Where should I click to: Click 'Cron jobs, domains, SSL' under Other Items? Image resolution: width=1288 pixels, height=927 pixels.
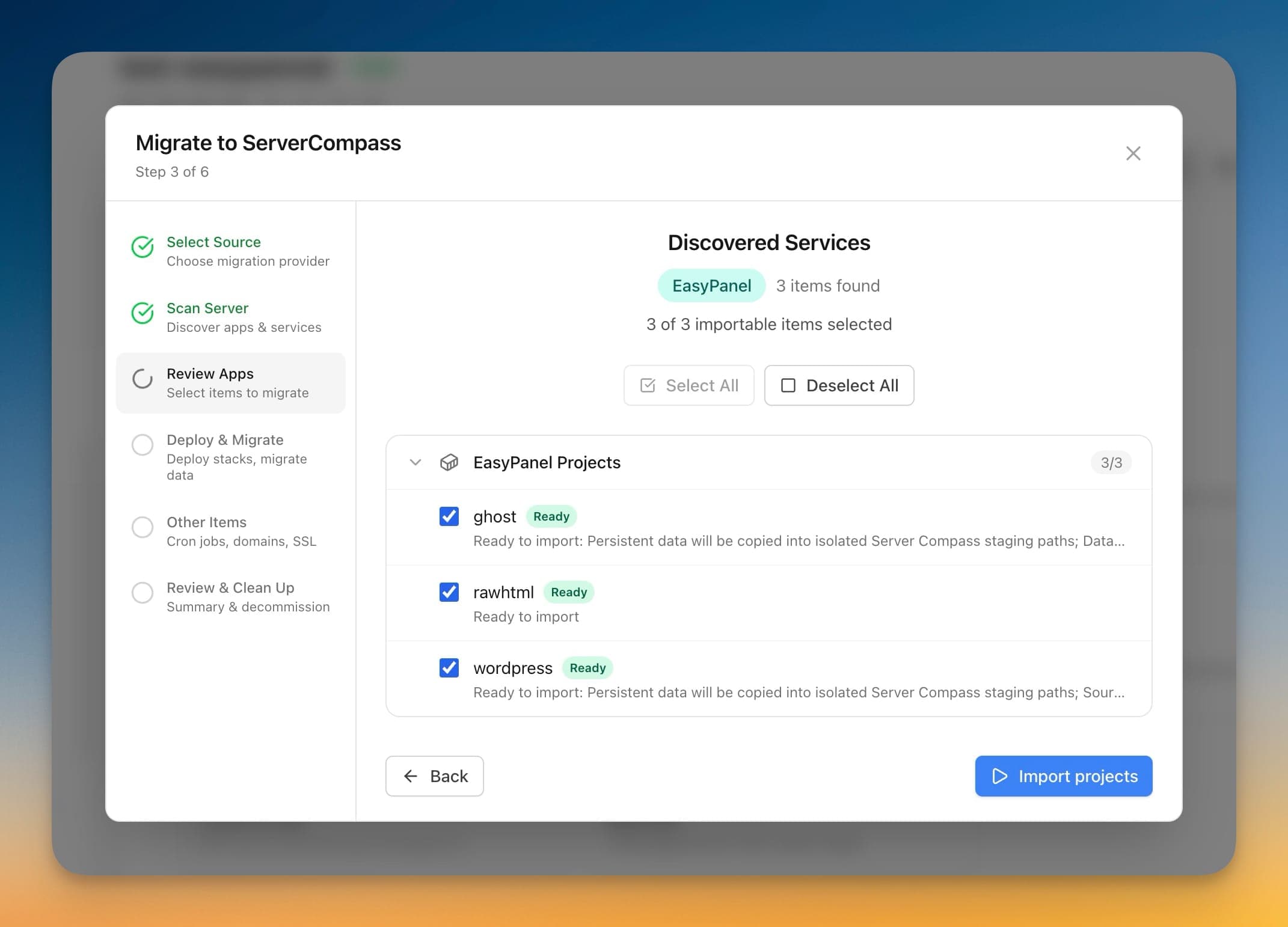coord(241,541)
